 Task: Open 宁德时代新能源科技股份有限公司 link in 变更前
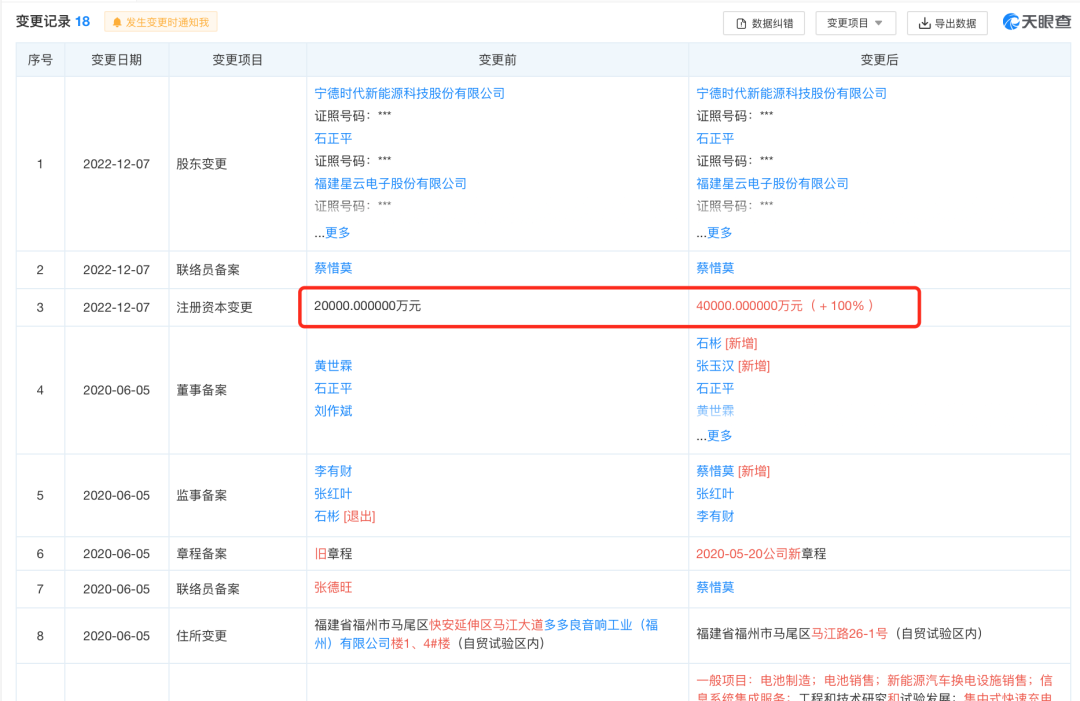click(409, 93)
